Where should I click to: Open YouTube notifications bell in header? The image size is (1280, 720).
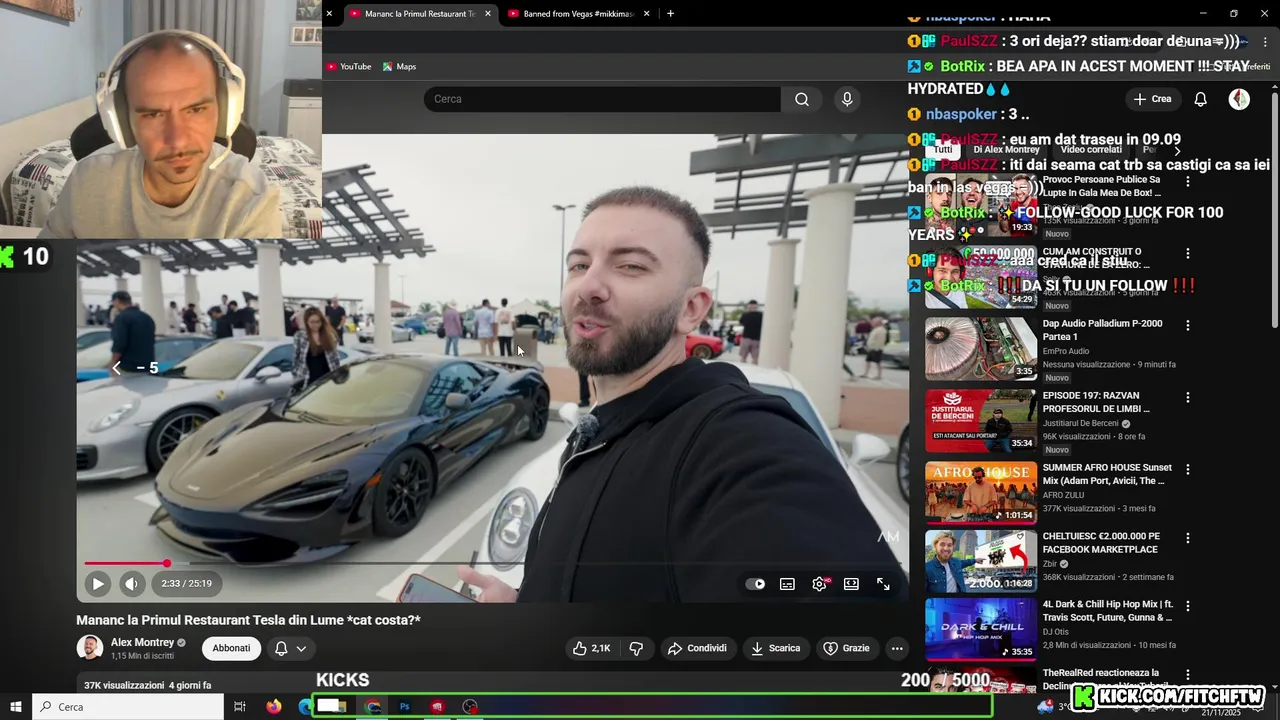pos(1200,99)
